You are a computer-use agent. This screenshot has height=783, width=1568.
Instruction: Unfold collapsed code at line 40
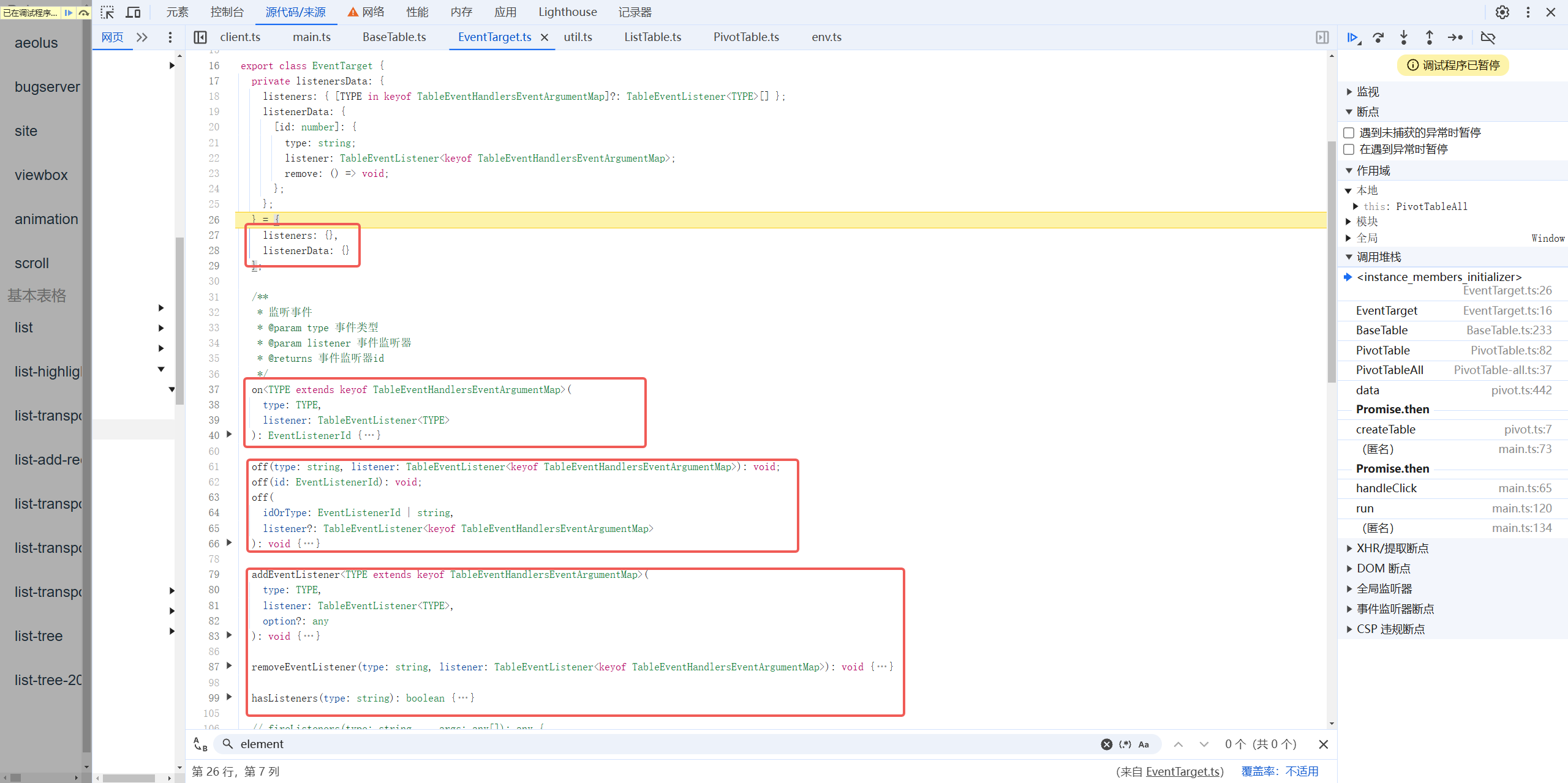(x=229, y=435)
